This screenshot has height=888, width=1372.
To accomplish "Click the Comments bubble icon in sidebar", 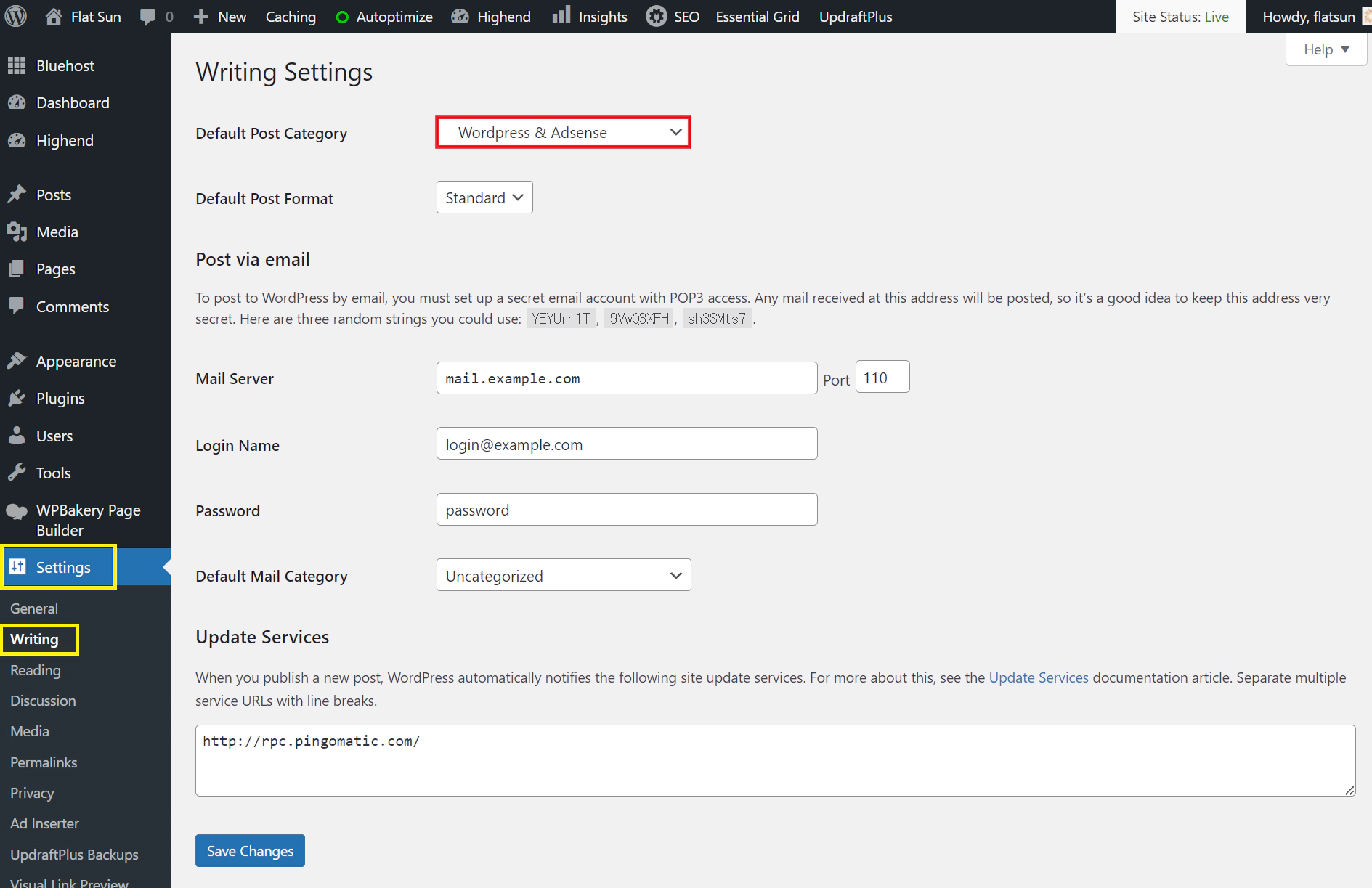I will pos(17,306).
